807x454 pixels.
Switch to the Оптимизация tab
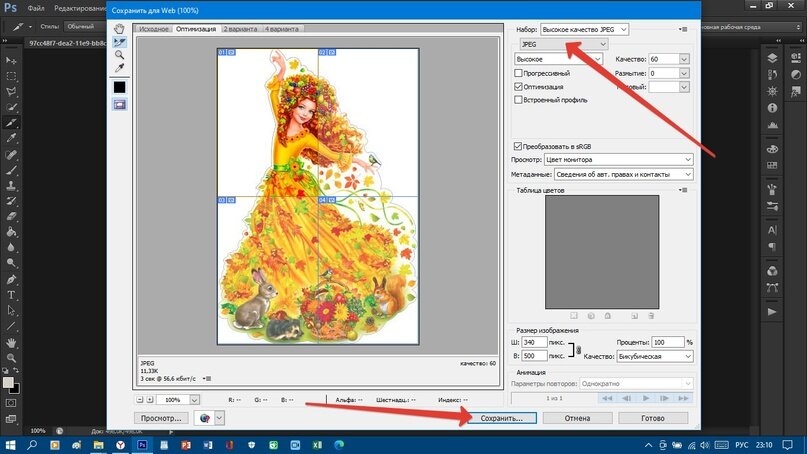[x=196, y=29]
